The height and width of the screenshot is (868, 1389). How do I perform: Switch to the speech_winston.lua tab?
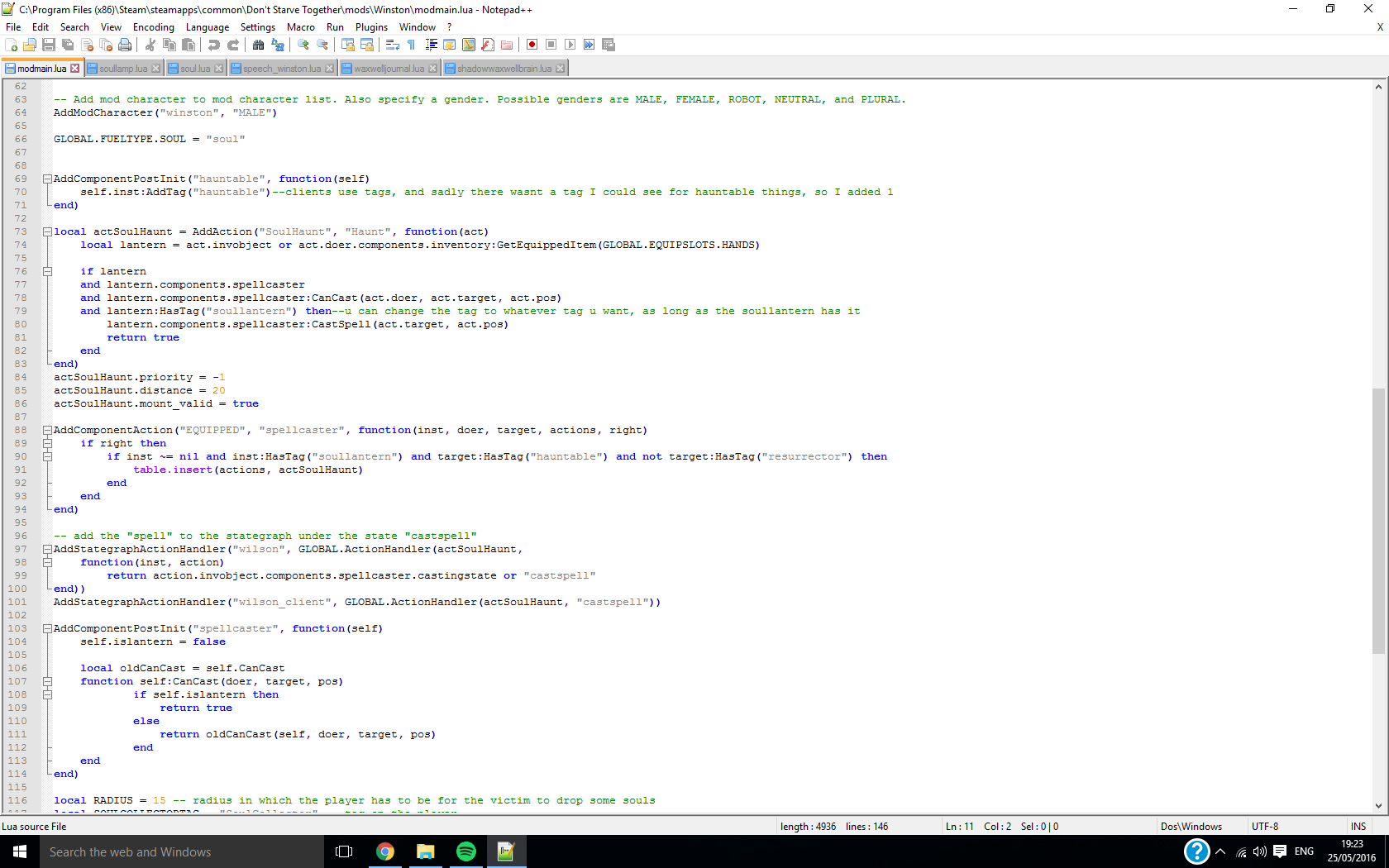click(x=281, y=69)
